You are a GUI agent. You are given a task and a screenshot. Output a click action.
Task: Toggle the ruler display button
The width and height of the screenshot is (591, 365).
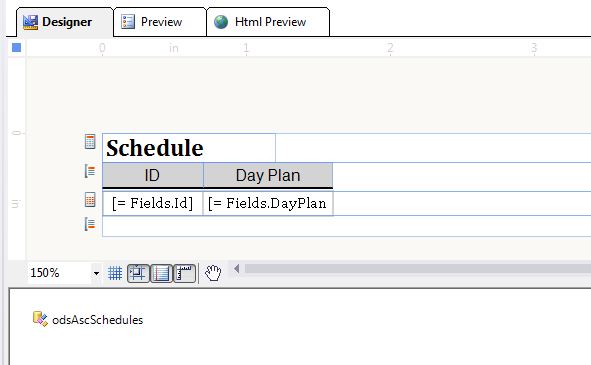[184, 273]
